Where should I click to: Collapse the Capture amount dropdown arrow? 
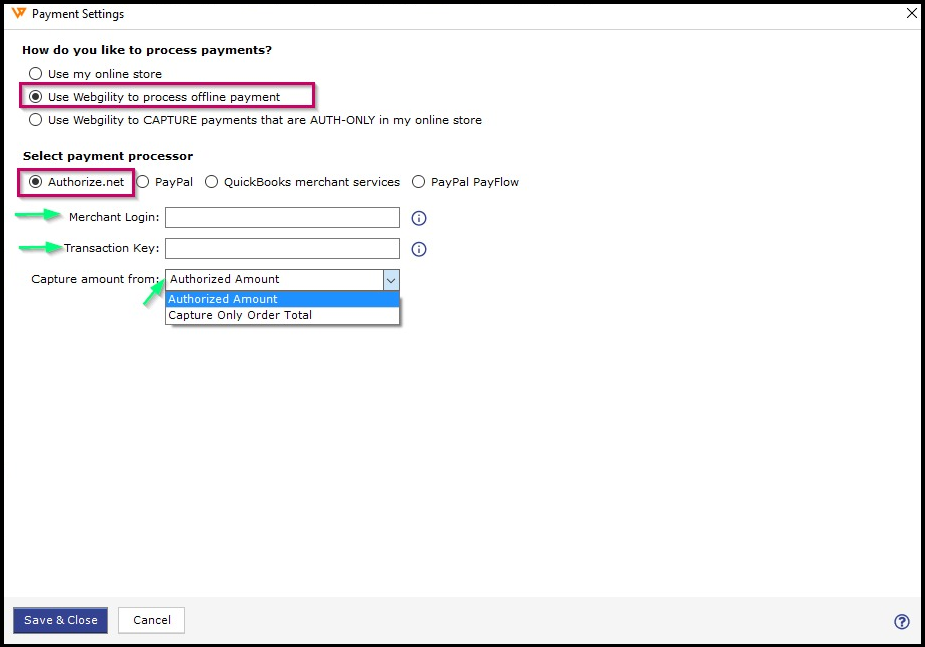(391, 280)
